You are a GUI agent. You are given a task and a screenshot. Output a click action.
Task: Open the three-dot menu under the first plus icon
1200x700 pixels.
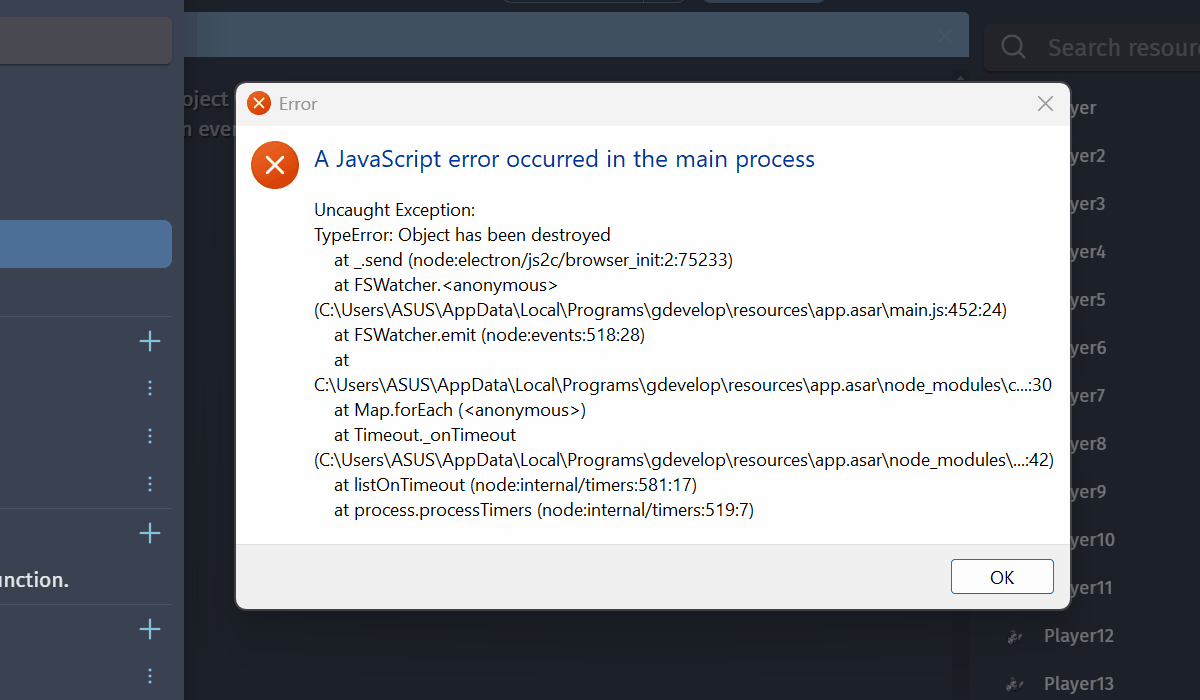[150, 388]
